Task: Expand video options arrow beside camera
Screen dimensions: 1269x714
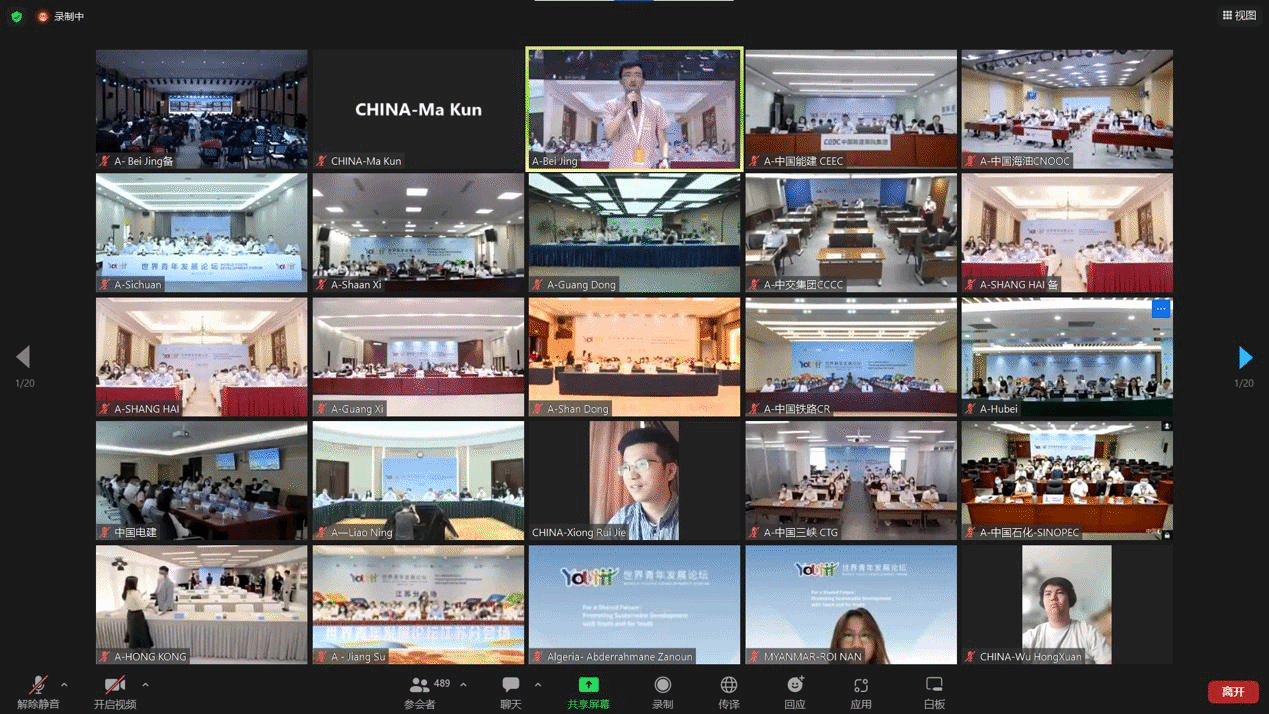Action: [145, 685]
